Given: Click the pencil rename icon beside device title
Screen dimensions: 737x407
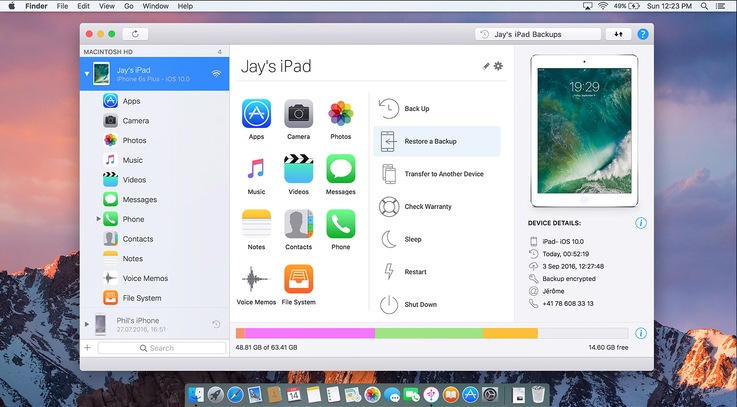Looking at the screenshot, I should (486, 66).
